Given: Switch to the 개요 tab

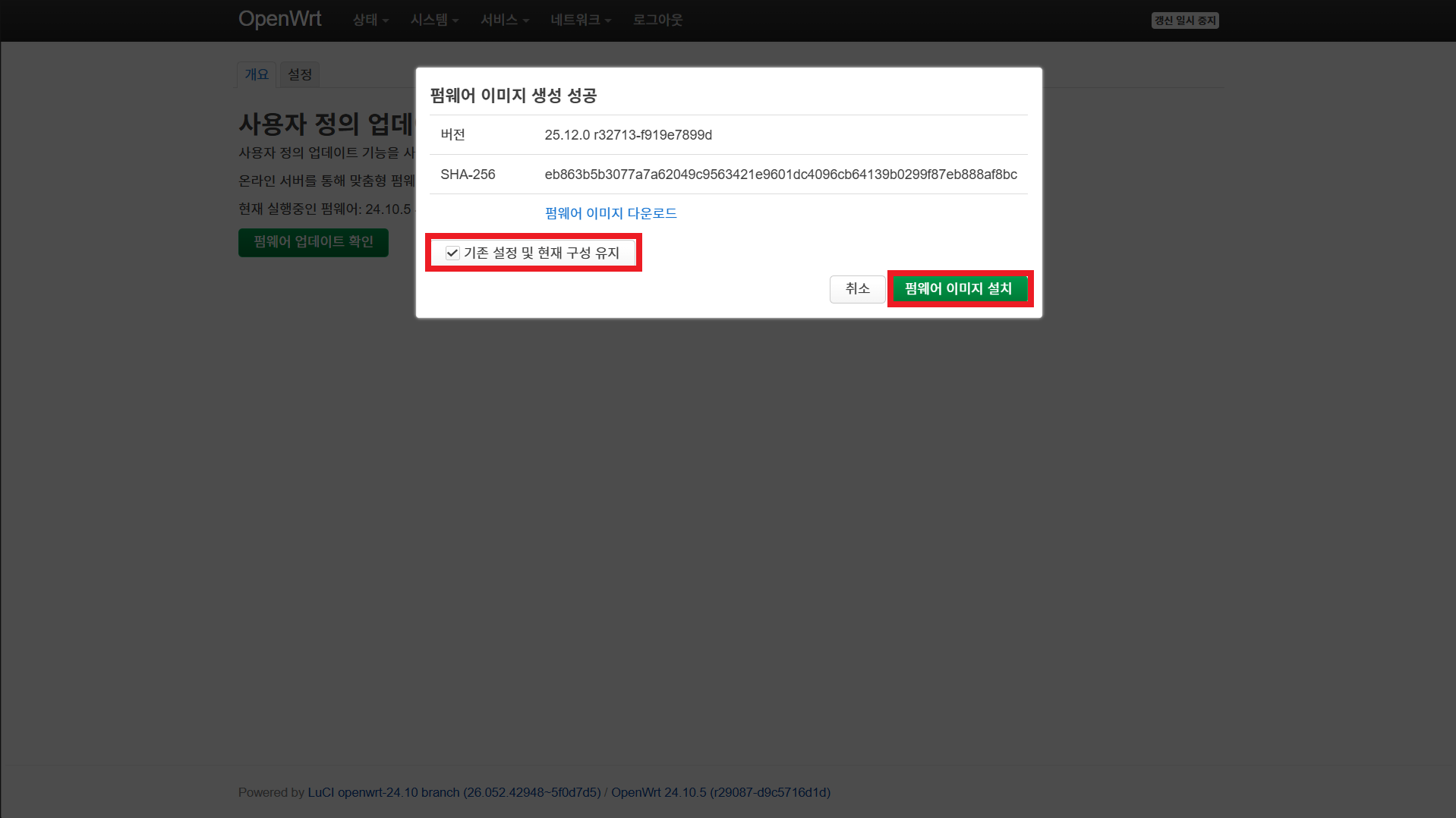Looking at the screenshot, I should (257, 74).
